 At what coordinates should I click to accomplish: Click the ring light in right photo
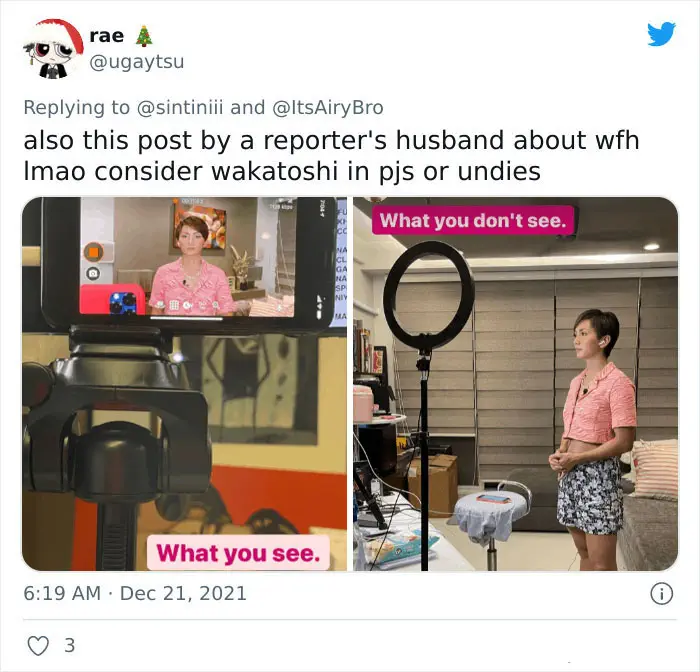coord(429,295)
